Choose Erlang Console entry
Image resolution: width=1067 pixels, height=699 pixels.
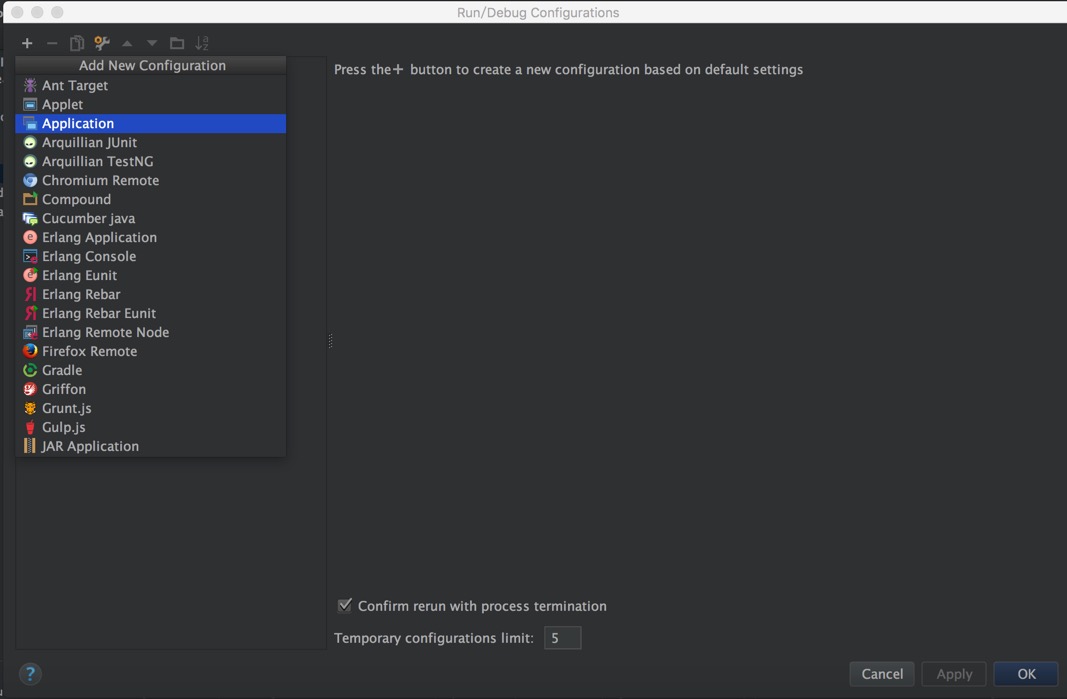click(x=150, y=257)
